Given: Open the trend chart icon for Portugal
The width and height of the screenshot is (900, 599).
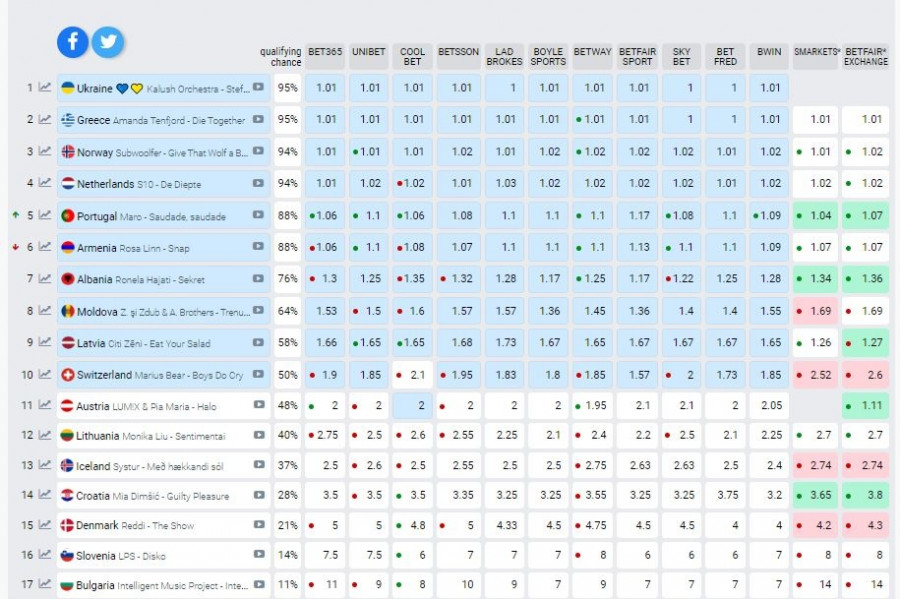Looking at the screenshot, I should pos(45,216).
